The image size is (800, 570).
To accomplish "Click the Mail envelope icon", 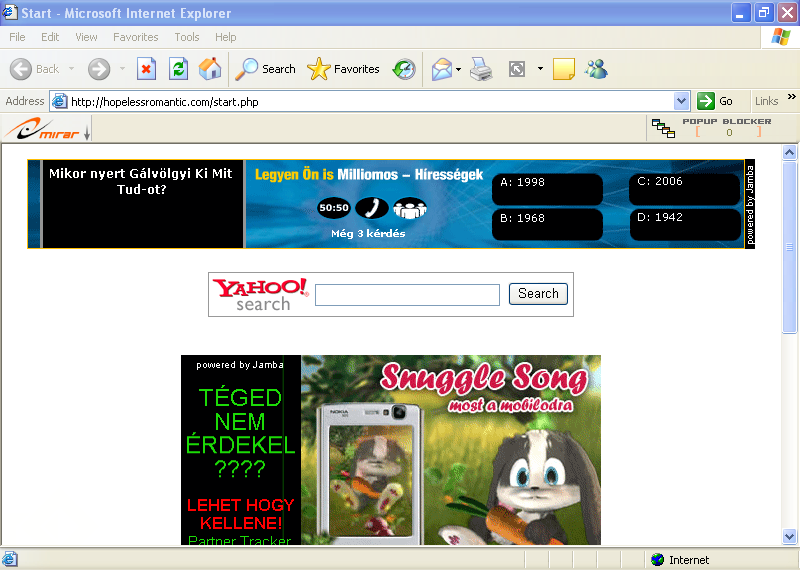I will 442,69.
